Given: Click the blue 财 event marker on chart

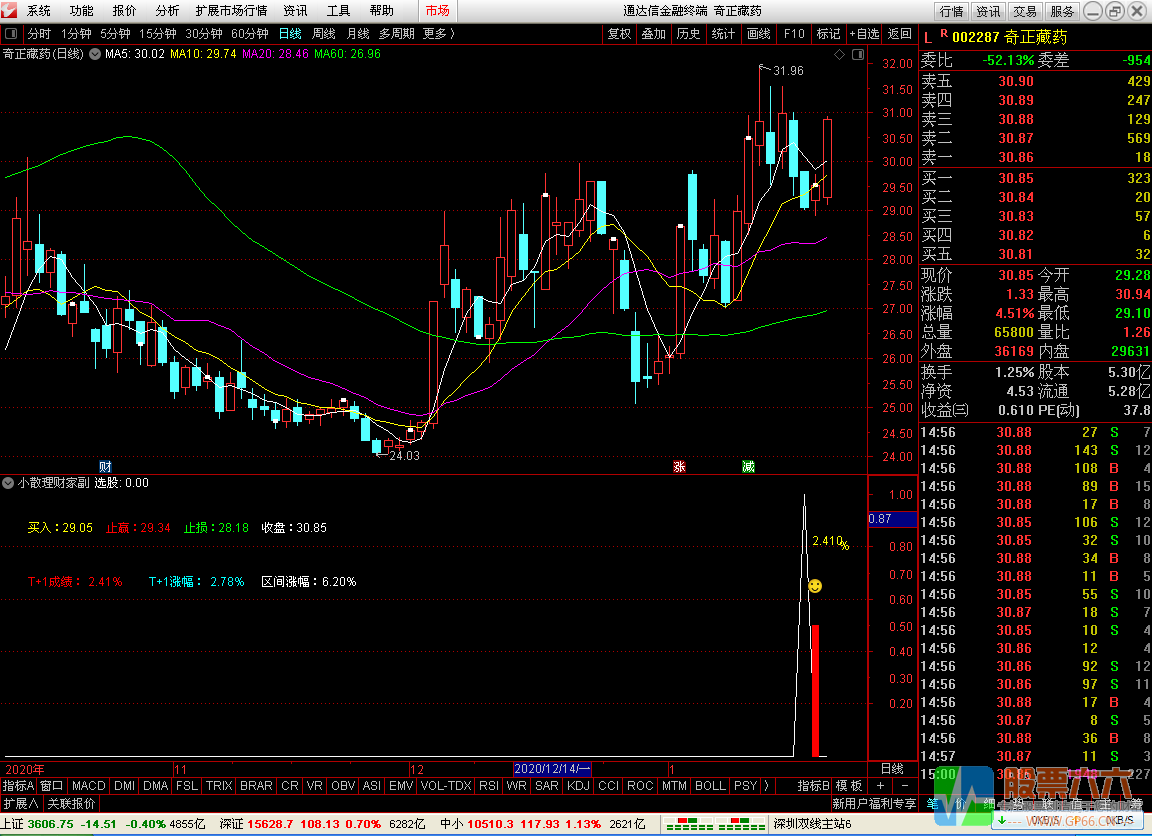Looking at the screenshot, I should [x=105, y=467].
